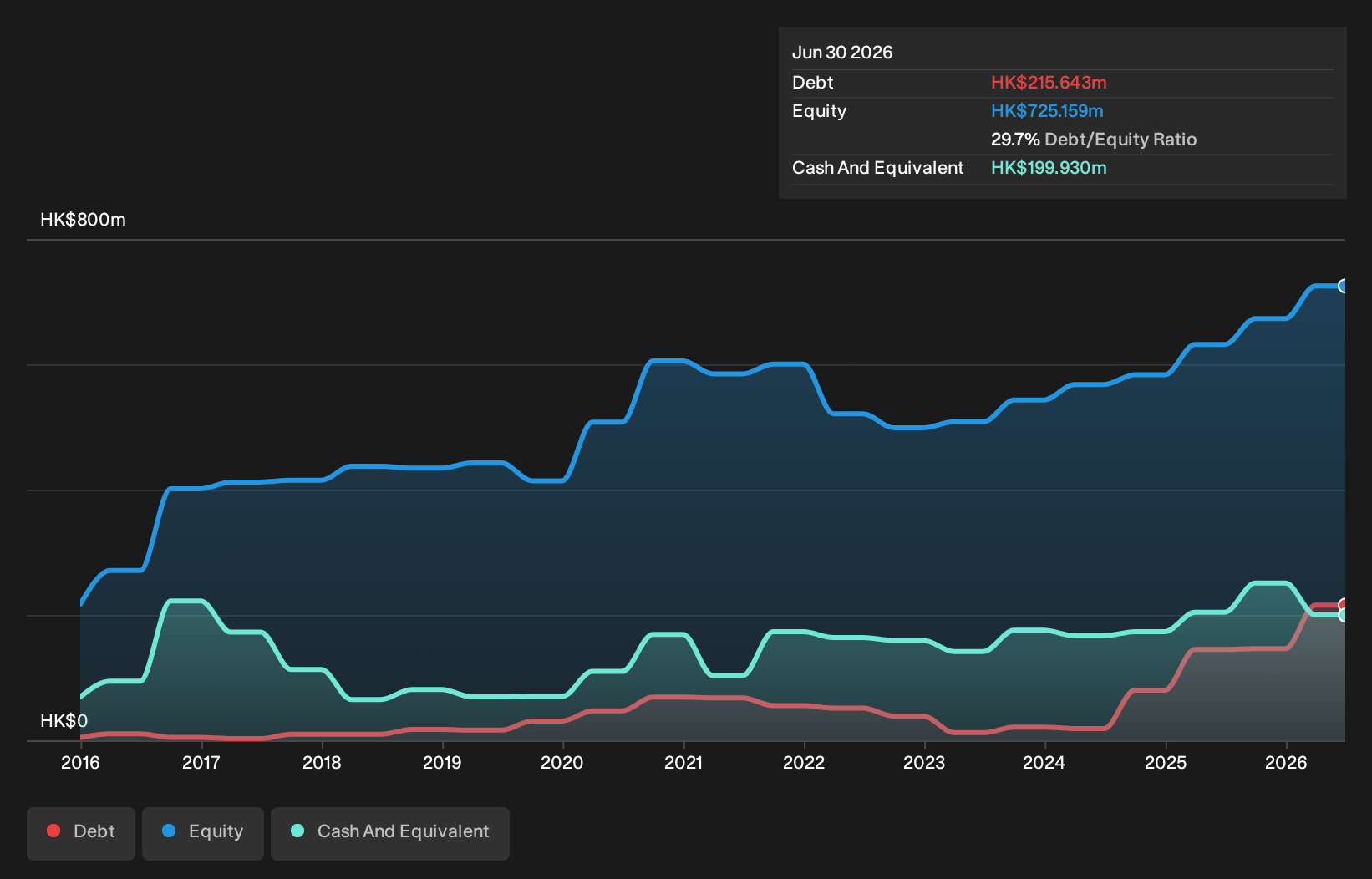Screen dimensions: 1372x879
Task: Click the HK$725.159m equity value
Action: (x=1047, y=111)
